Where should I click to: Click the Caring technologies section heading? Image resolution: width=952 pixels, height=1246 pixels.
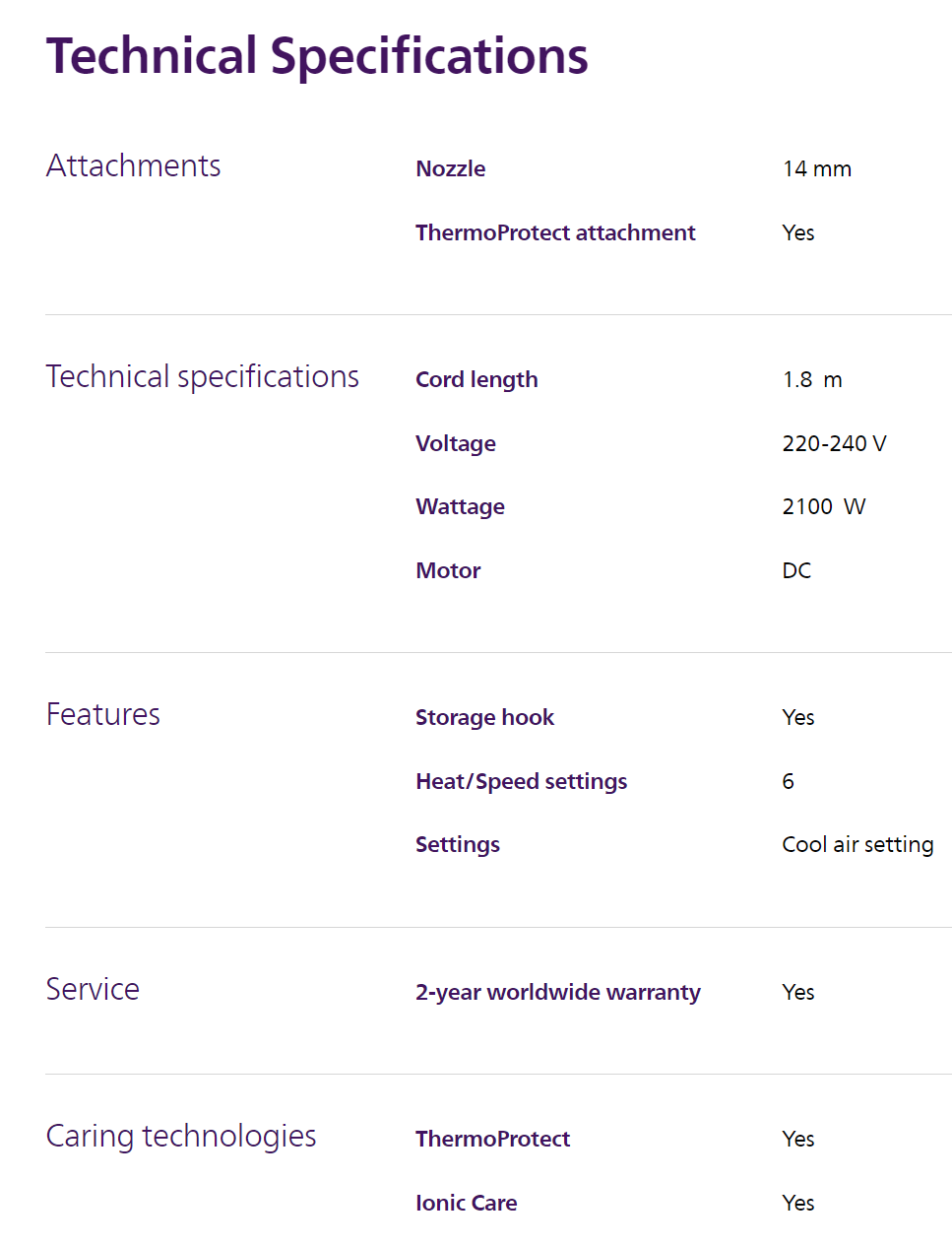click(x=181, y=1136)
